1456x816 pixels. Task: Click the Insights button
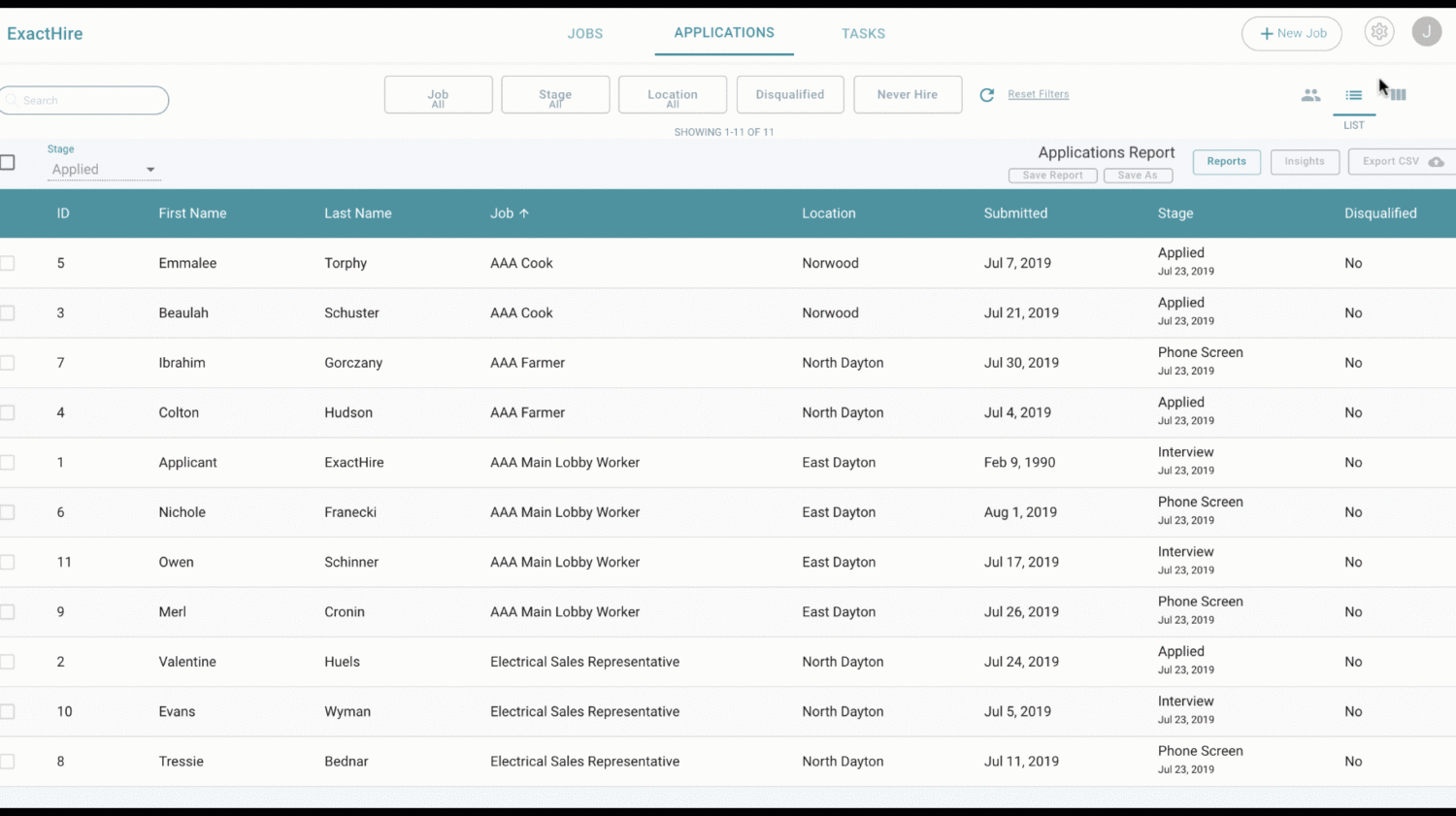tap(1305, 162)
